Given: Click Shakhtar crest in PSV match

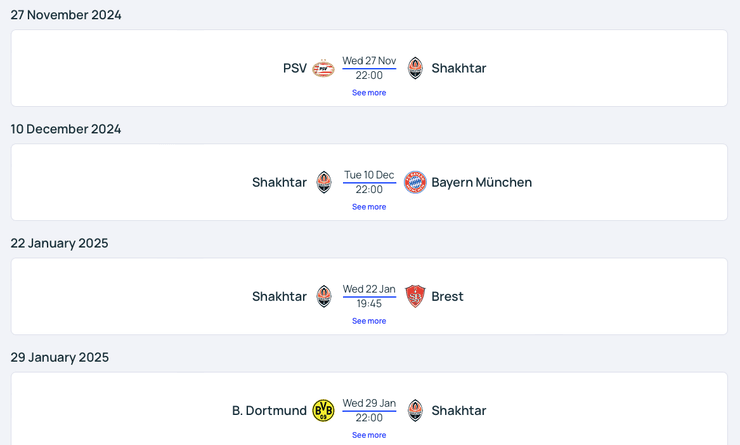Looking at the screenshot, I should tap(415, 68).
